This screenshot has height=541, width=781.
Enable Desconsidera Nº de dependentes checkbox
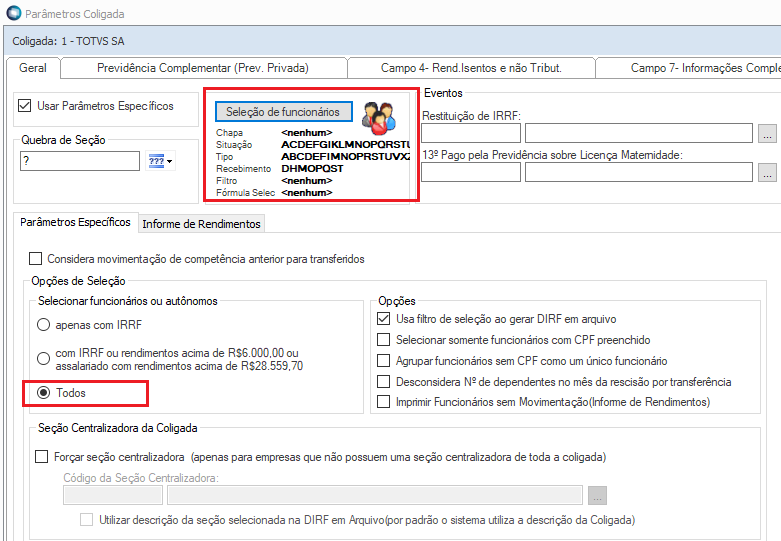[x=384, y=382]
